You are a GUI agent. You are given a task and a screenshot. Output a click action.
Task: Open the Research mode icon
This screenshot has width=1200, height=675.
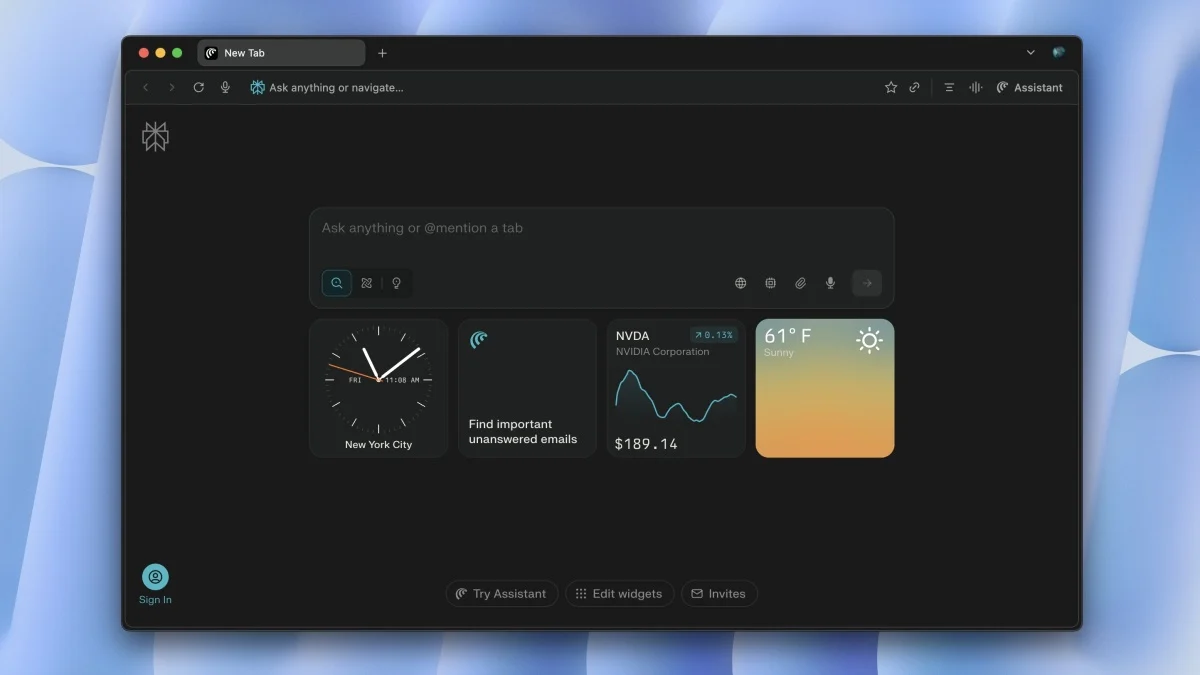click(x=366, y=283)
